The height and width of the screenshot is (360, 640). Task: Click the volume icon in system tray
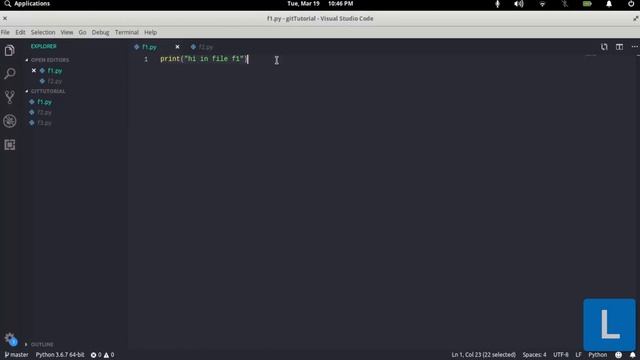click(x=519, y=4)
